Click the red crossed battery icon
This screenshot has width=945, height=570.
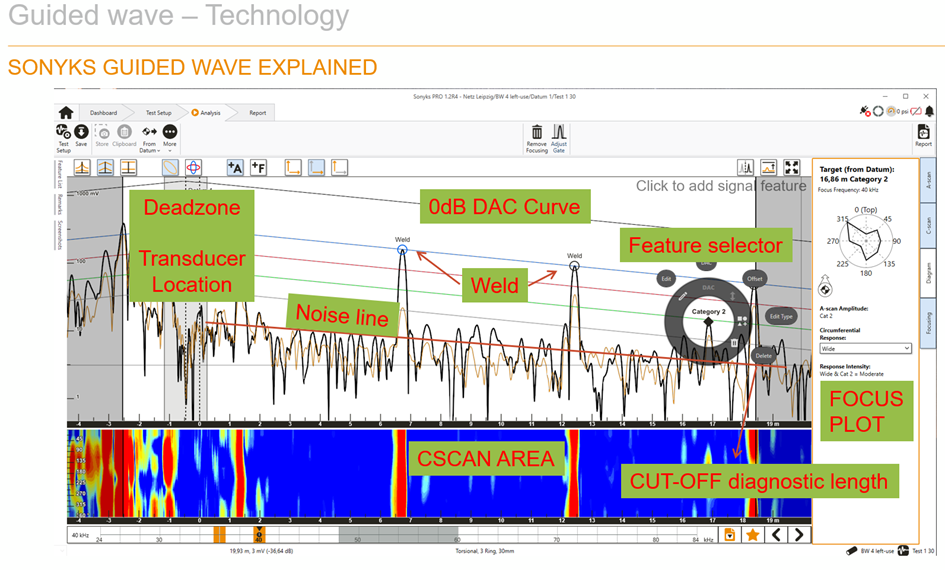[916, 111]
